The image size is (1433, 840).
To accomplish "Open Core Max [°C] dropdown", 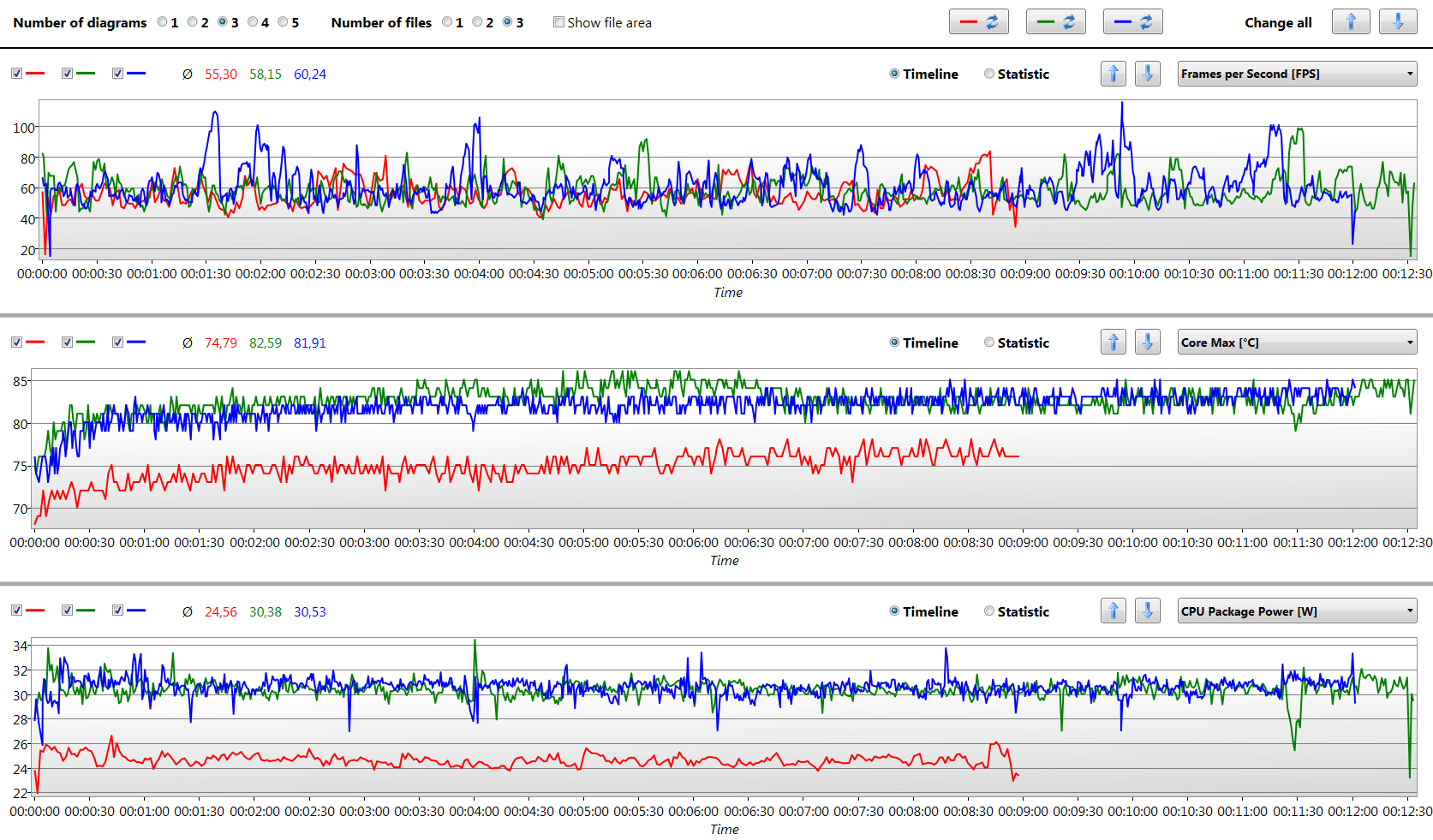I will [x=1298, y=343].
